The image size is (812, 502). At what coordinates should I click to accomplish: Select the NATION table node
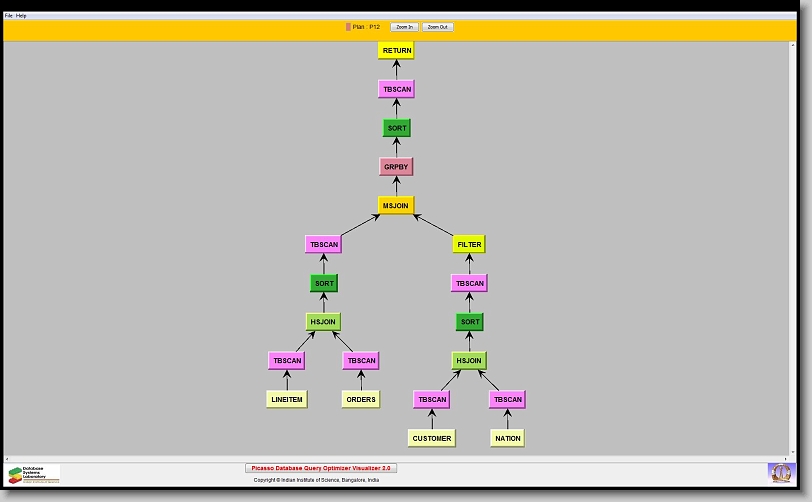pyautogui.click(x=507, y=439)
